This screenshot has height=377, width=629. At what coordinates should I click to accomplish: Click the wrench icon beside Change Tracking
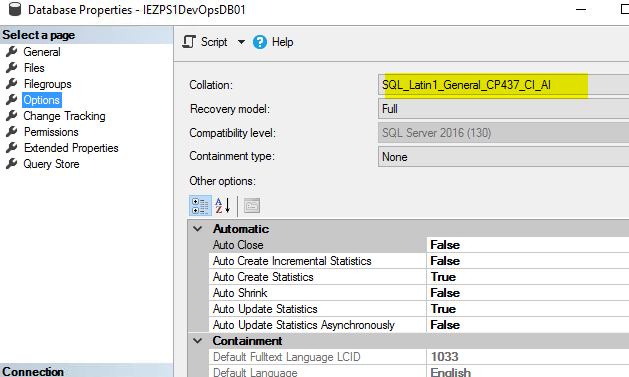coord(12,116)
